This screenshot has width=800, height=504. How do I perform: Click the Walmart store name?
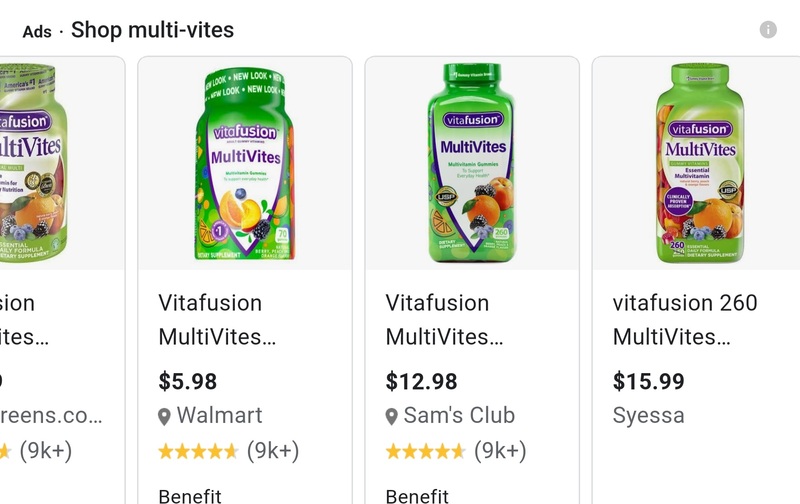click(219, 415)
